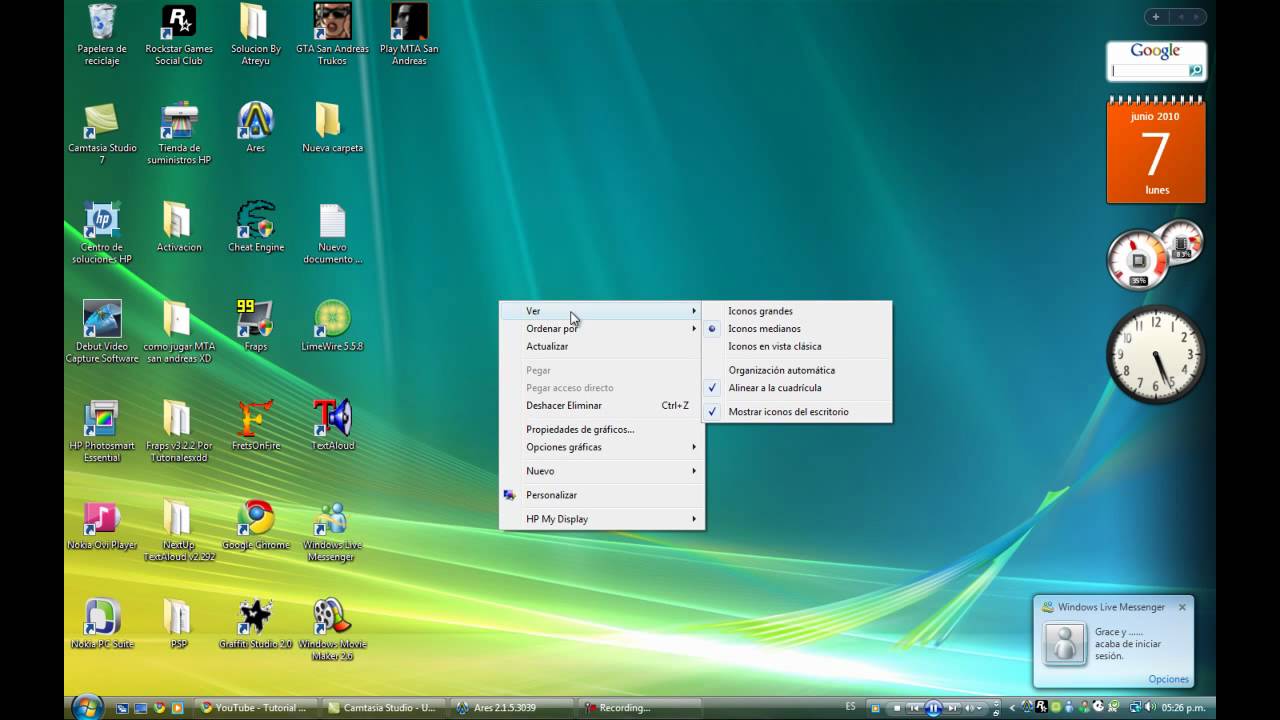Image resolution: width=1280 pixels, height=720 pixels.
Task: Select the PSP folder
Action: tap(179, 622)
